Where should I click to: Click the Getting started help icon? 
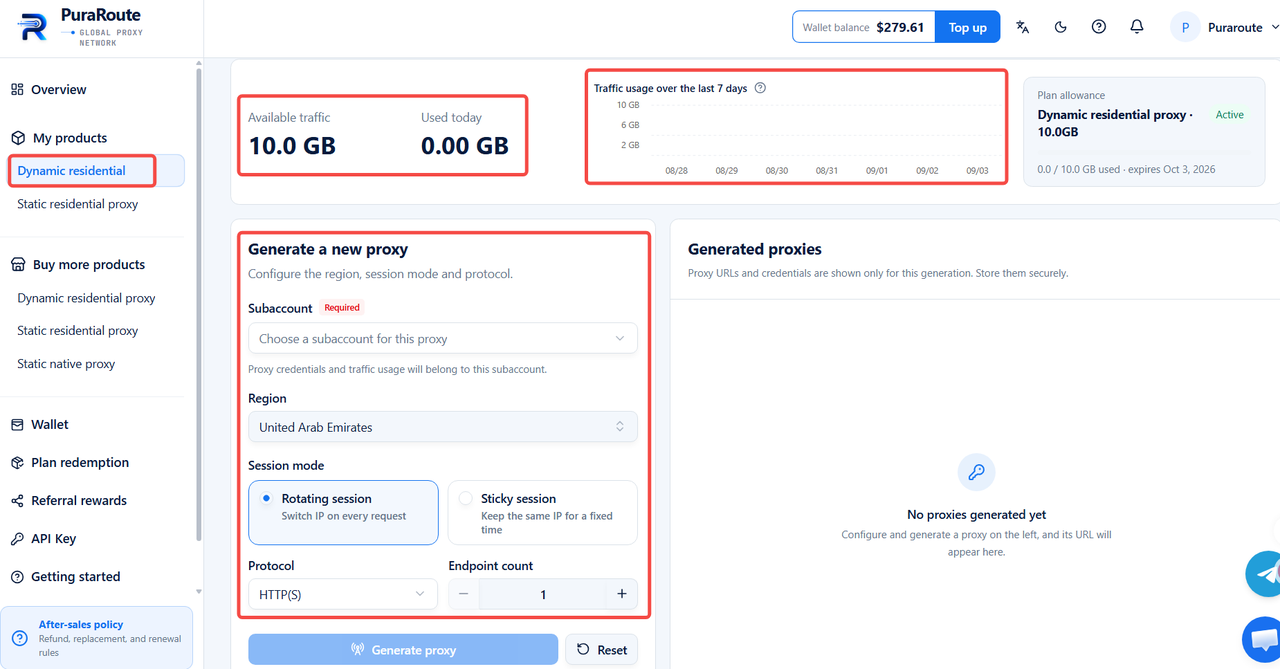[17, 577]
